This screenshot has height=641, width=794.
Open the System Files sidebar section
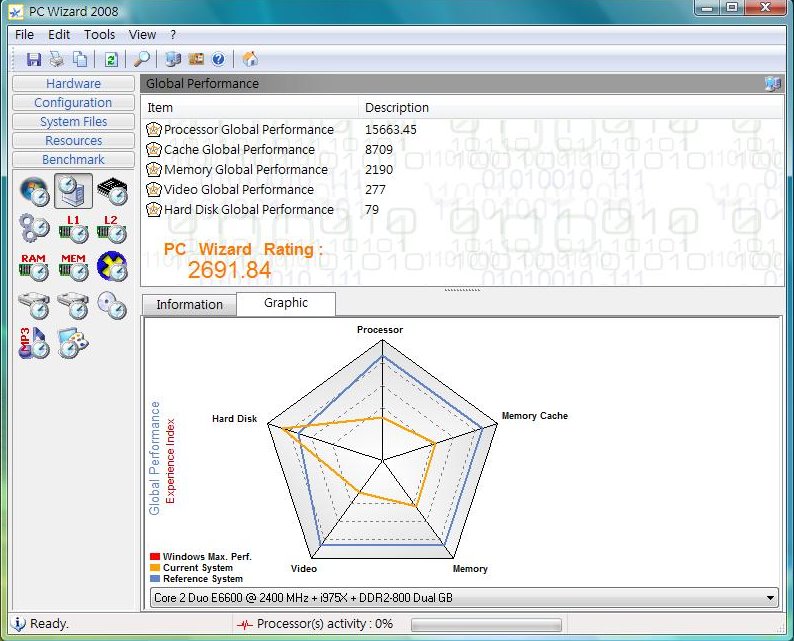coord(73,122)
